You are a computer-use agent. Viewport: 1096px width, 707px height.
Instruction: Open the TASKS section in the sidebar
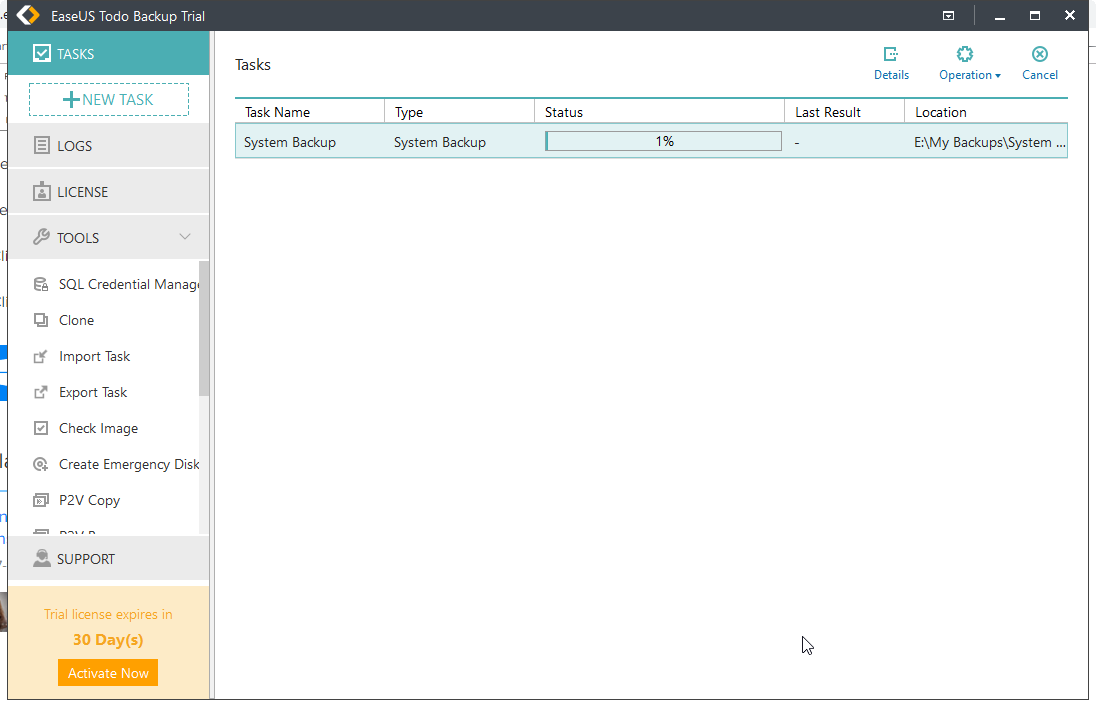tap(108, 53)
